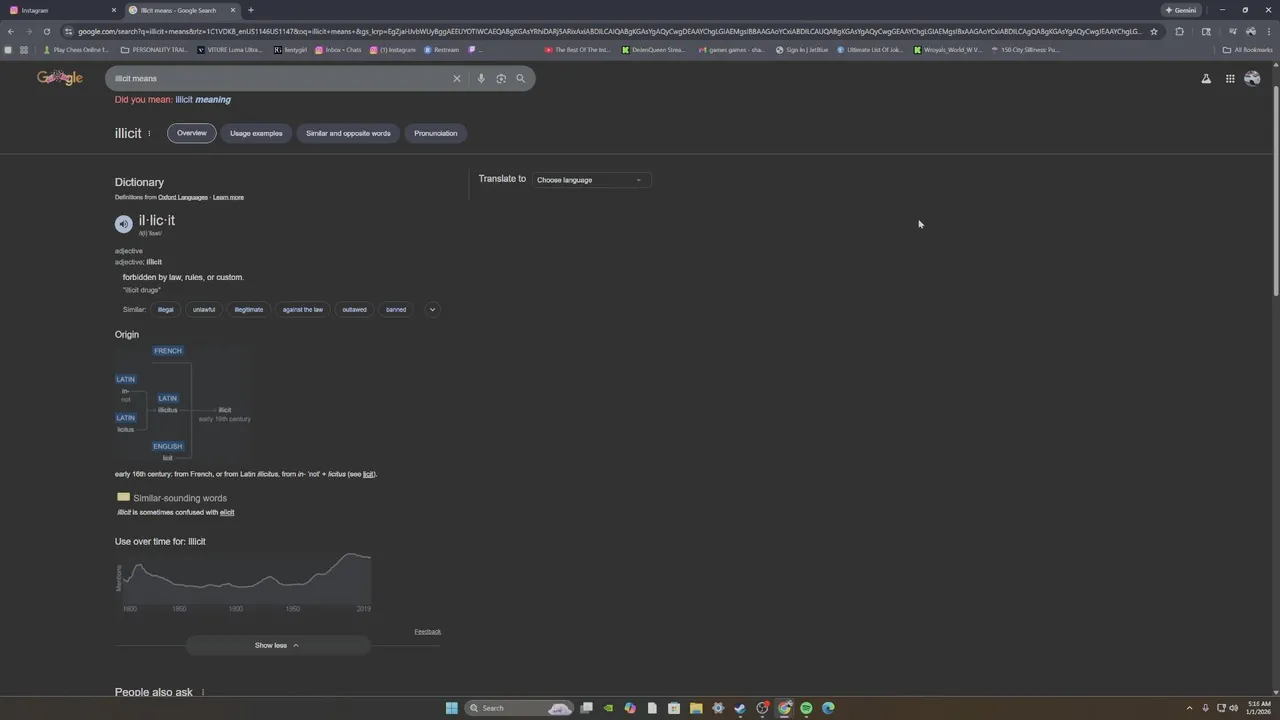Image resolution: width=1280 pixels, height=720 pixels.
Task: Select the 'unlawful' synonym chip
Action: click(204, 309)
